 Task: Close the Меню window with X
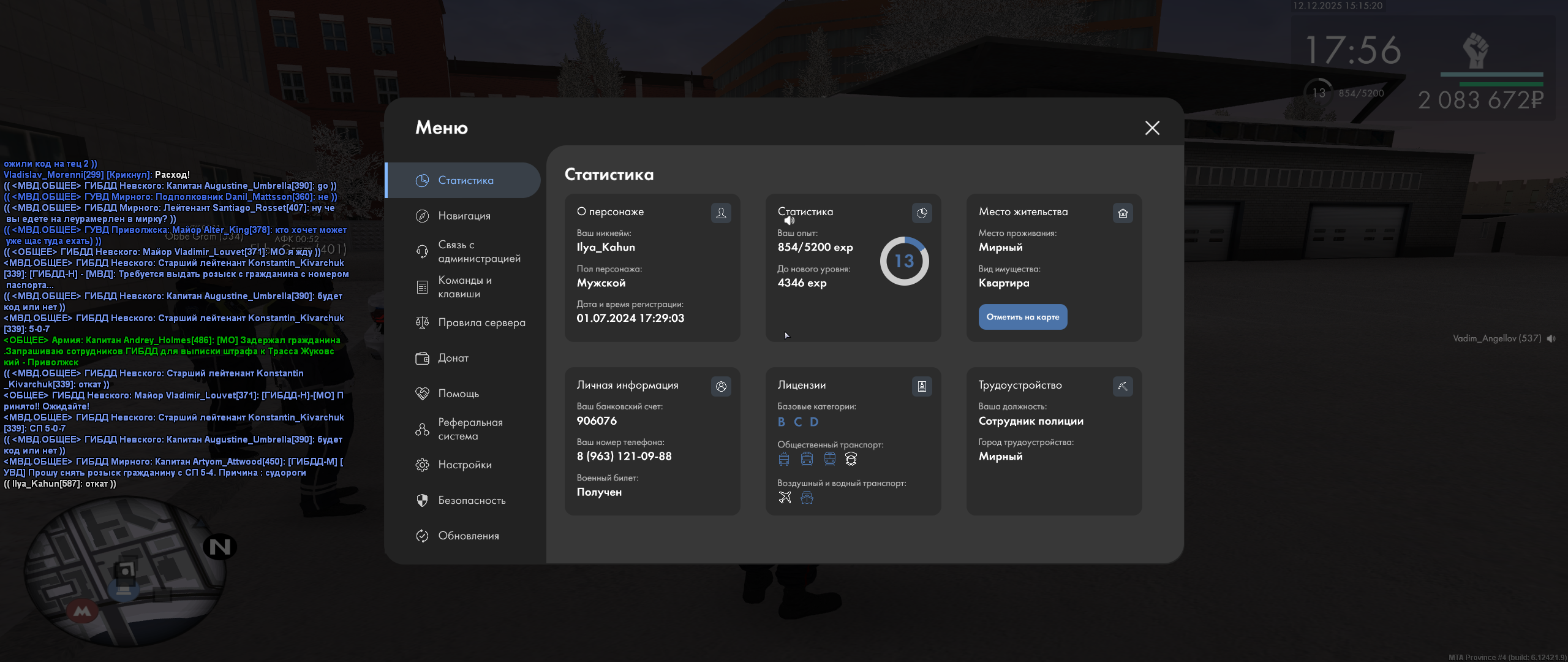[x=1152, y=127]
